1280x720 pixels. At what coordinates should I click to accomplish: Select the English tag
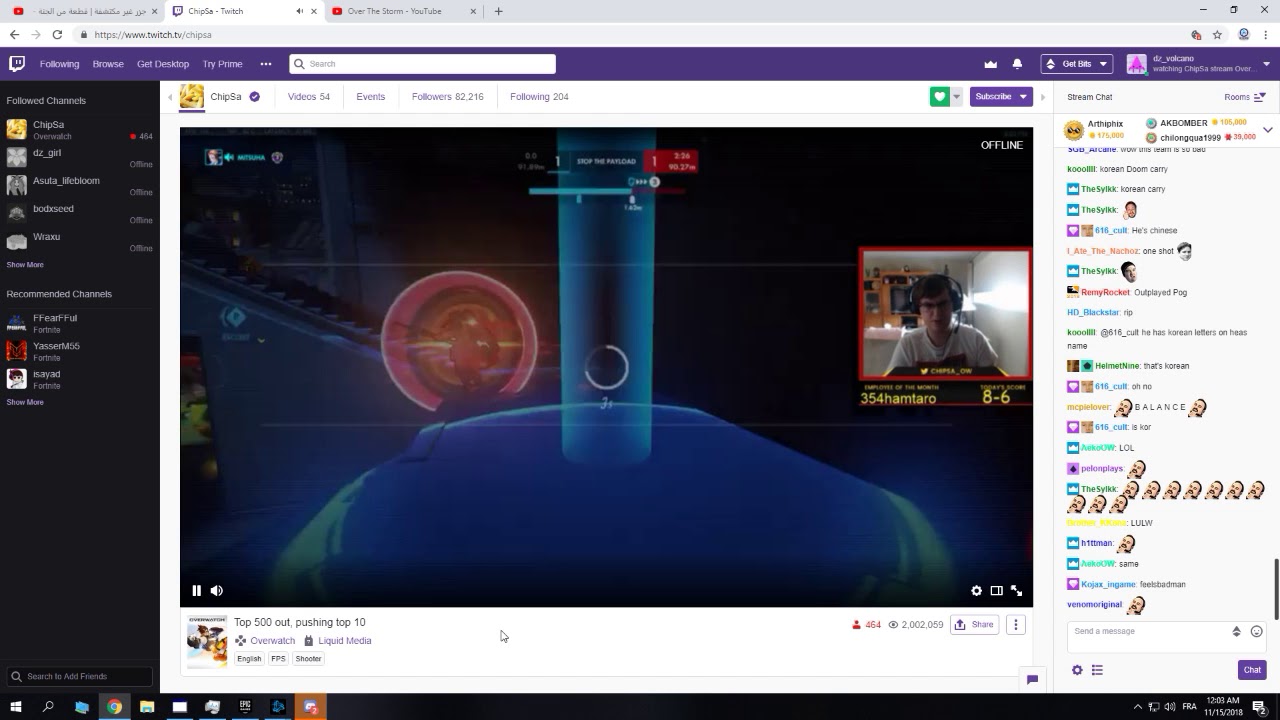(249, 659)
